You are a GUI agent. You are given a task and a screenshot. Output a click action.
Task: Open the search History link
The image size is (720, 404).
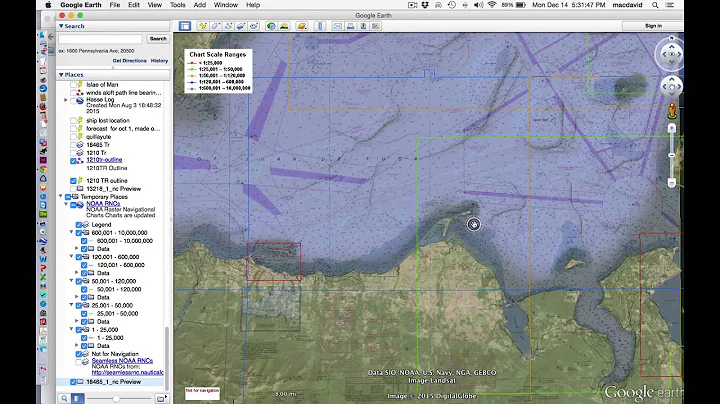tap(159, 61)
